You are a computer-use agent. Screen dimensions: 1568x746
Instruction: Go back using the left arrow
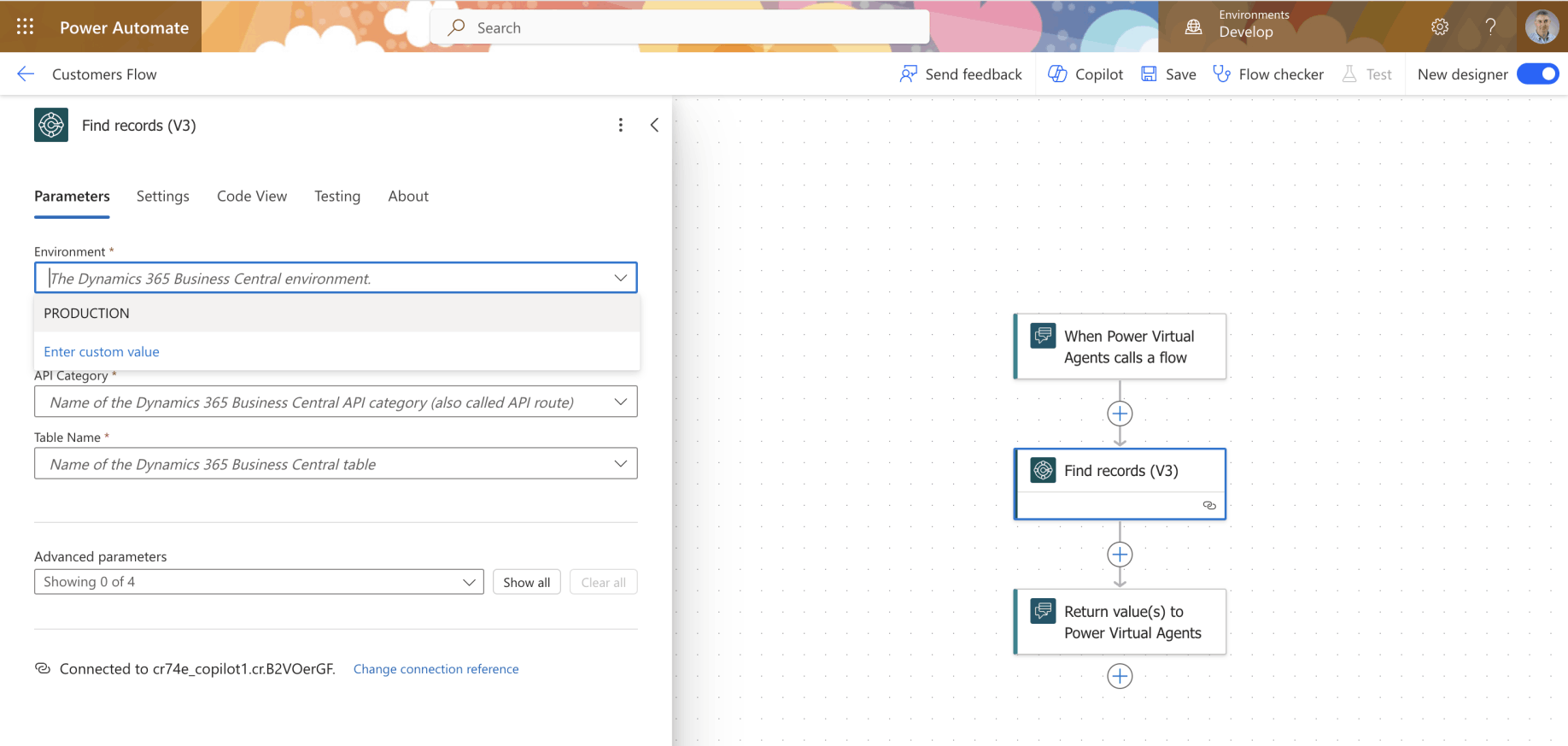(x=26, y=74)
